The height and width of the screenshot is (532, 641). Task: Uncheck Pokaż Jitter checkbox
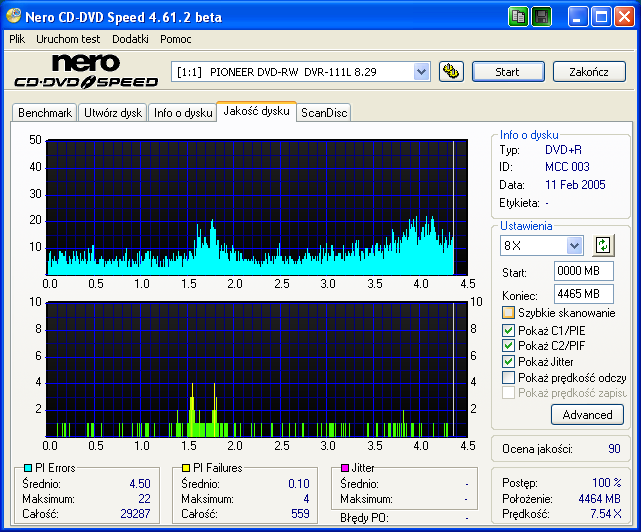coord(508,362)
